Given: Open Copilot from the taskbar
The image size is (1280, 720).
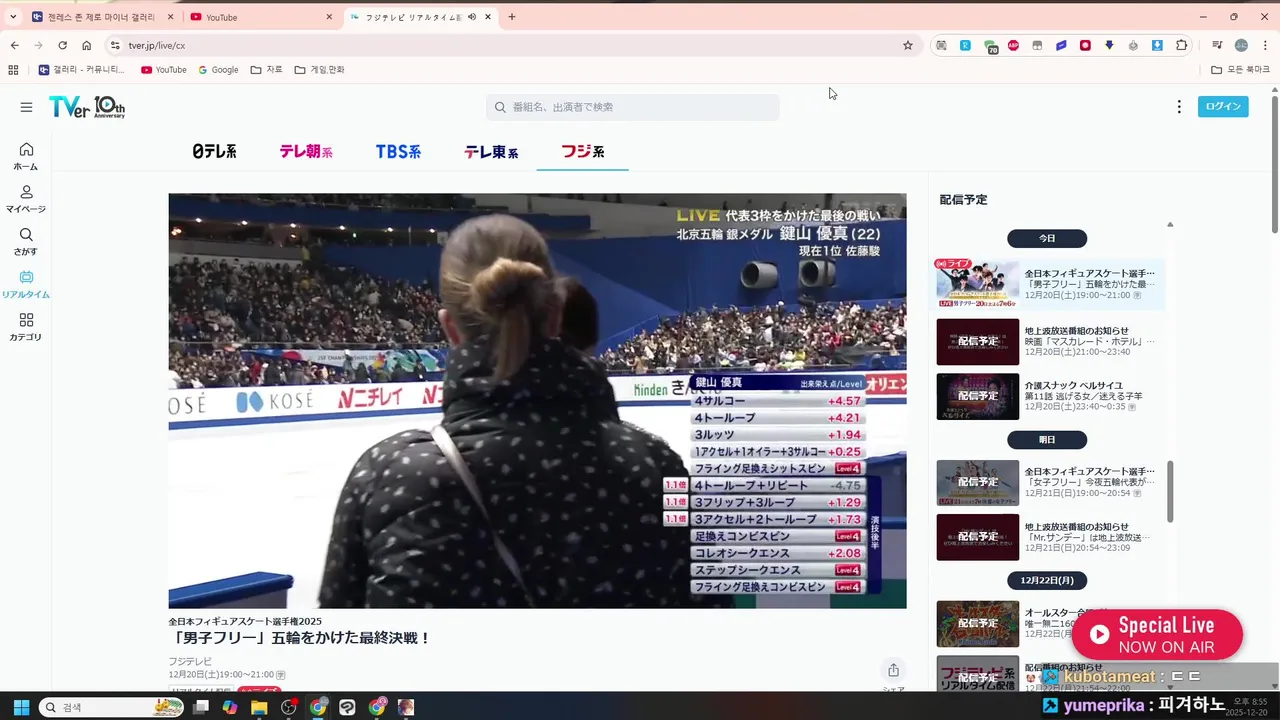Looking at the screenshot, I should point(230,707).
